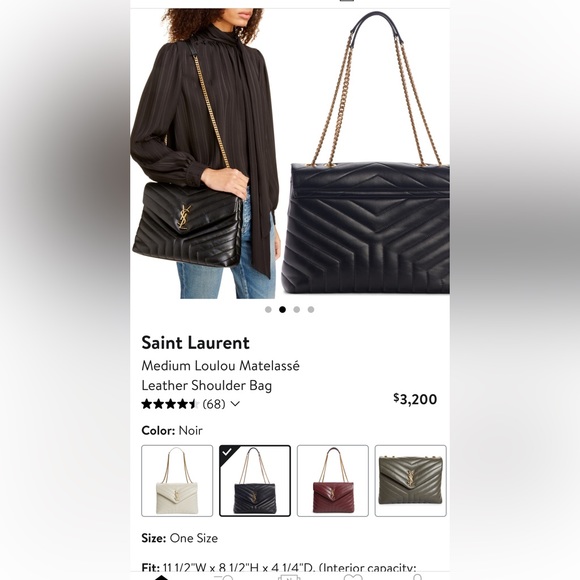Screen dimensions: 580x580
Task: Select the first image pagination dot
Action: [268, 309]
